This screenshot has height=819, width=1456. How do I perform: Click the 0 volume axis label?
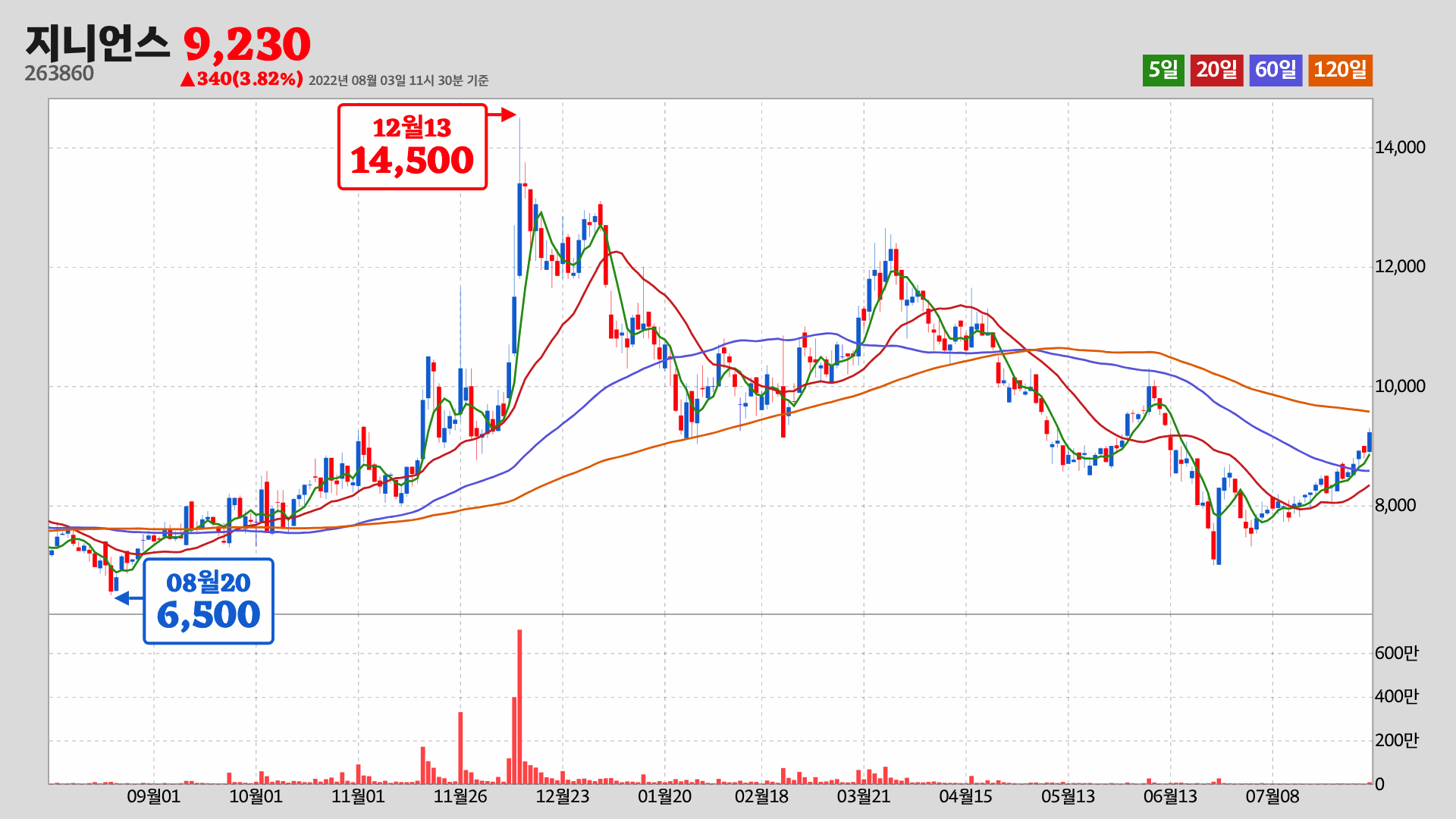click(1379, 784)
